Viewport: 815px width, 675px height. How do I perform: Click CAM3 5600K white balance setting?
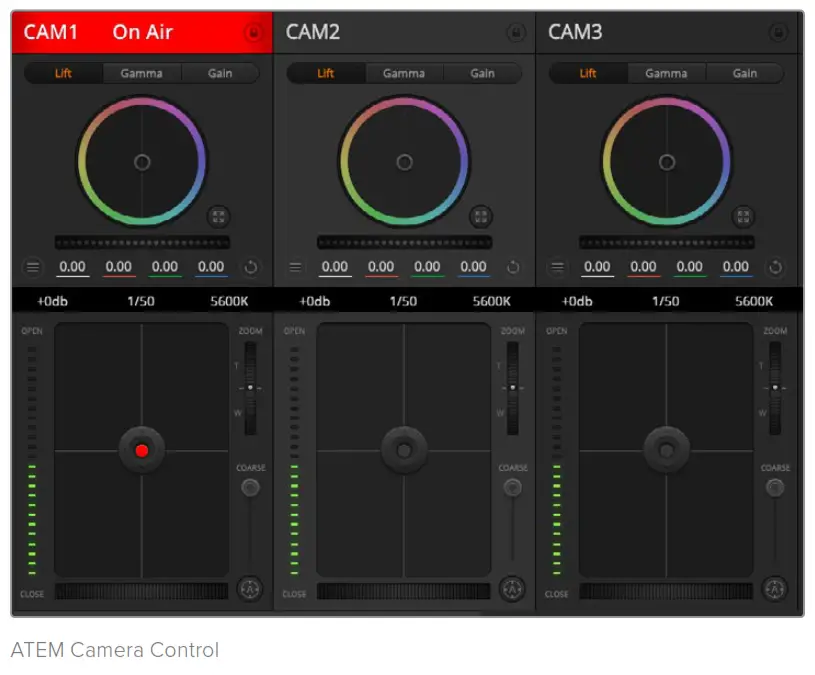tap(754, 301)
